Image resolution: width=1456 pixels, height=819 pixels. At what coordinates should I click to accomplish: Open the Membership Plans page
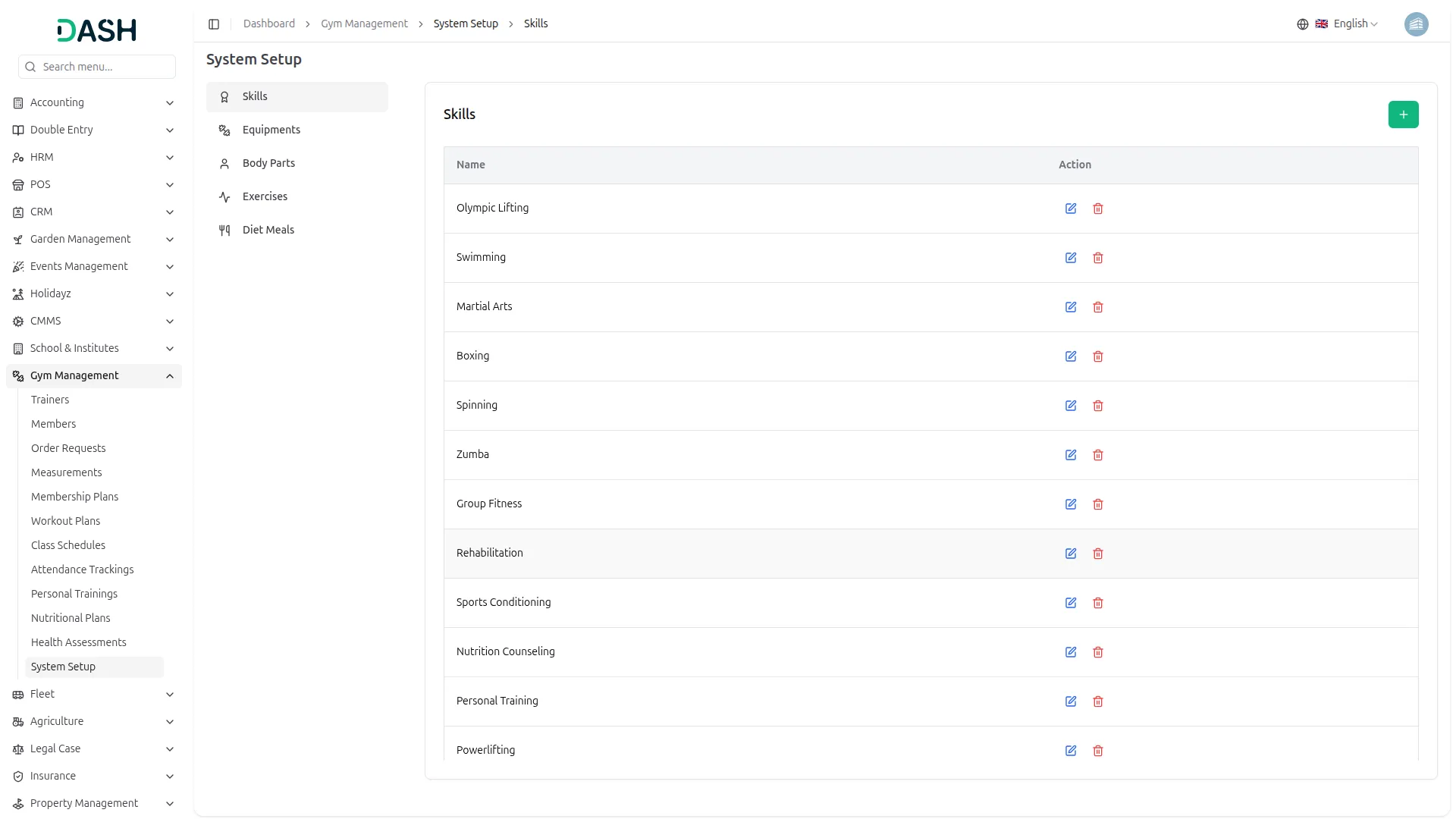[x=74, y=497]
